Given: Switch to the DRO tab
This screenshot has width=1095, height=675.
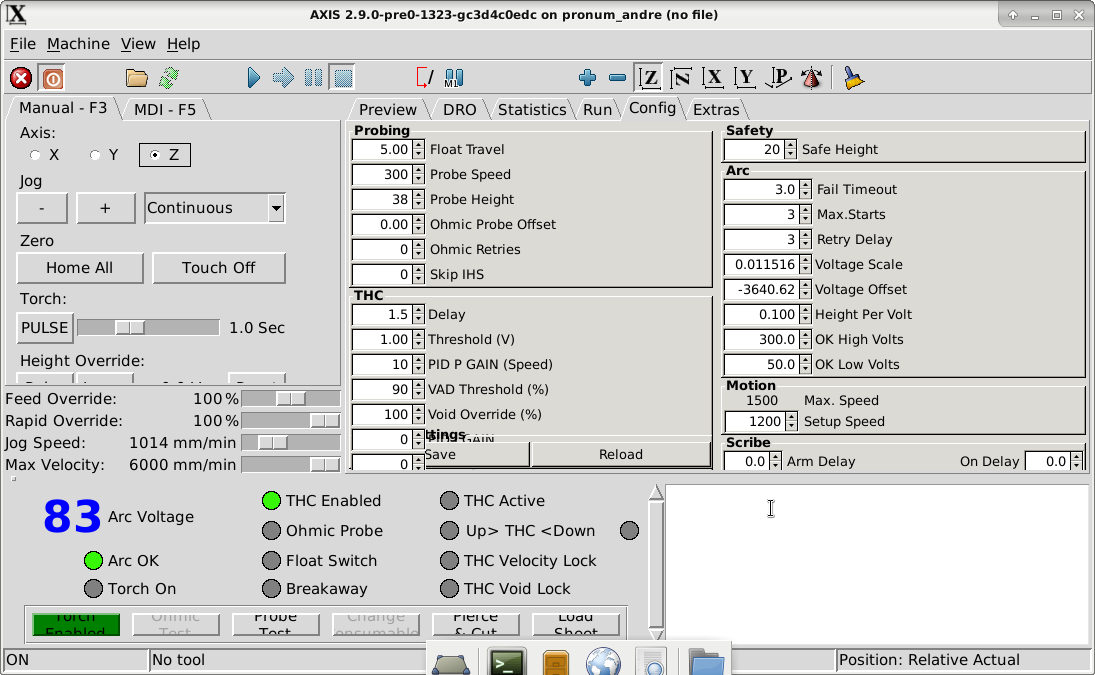Looking at the screenshot, I should (460, 110).
